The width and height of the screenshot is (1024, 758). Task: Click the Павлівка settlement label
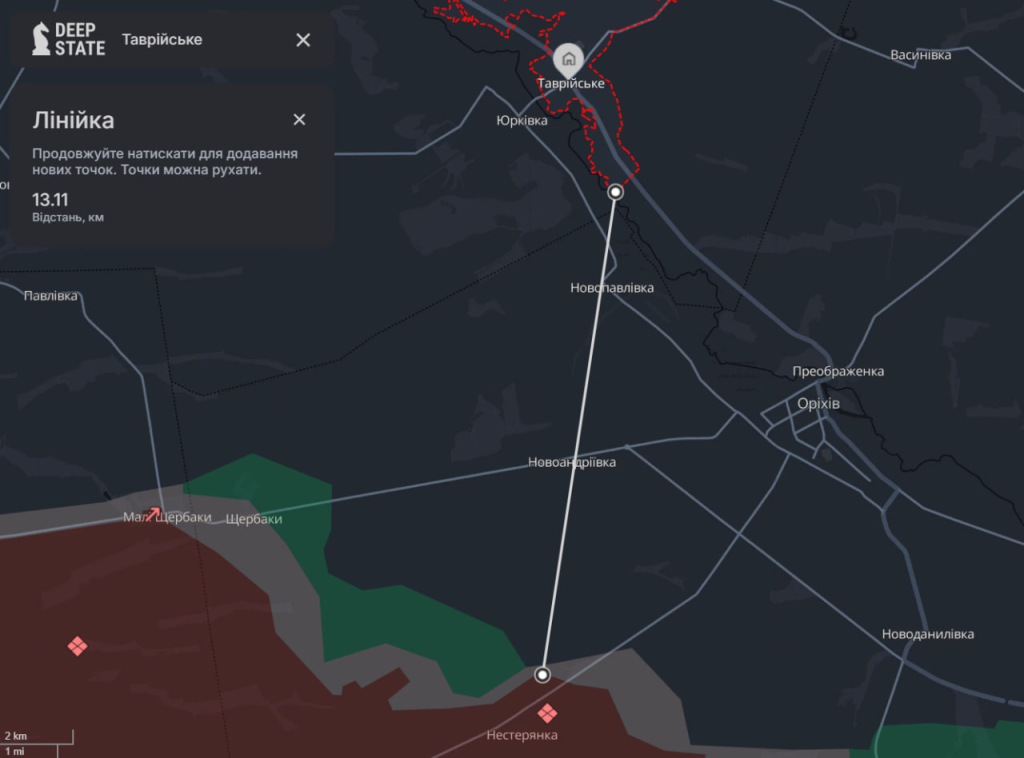51,296
